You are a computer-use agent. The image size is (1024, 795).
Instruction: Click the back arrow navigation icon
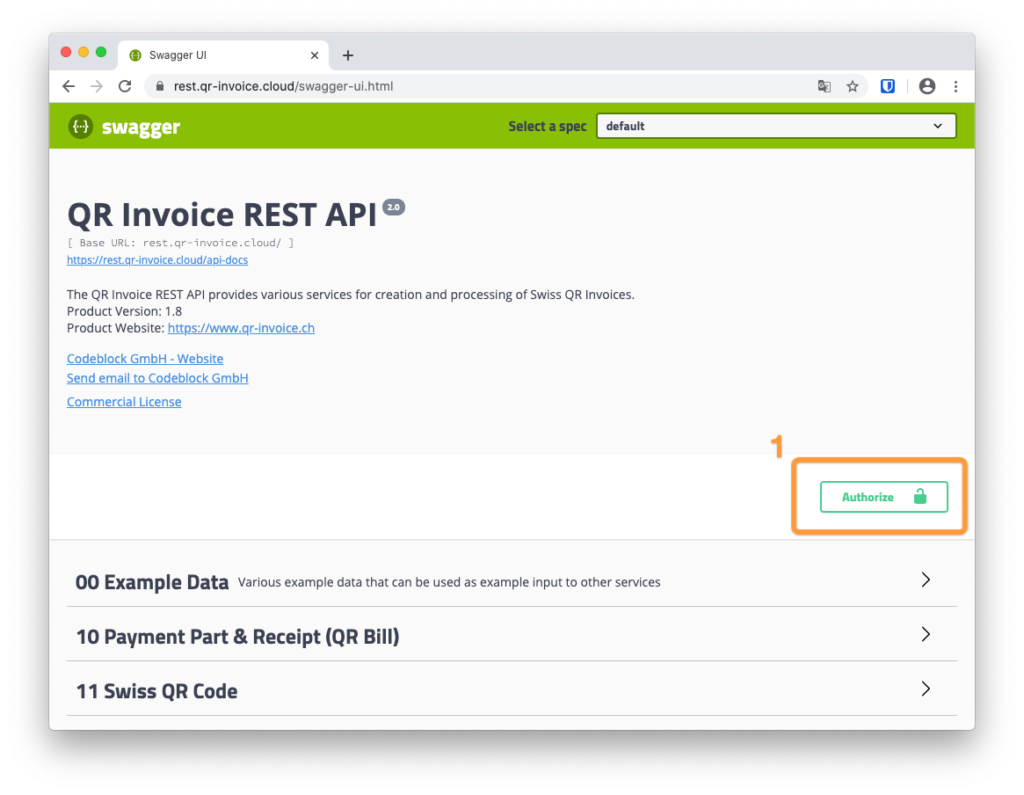(68, 86)
